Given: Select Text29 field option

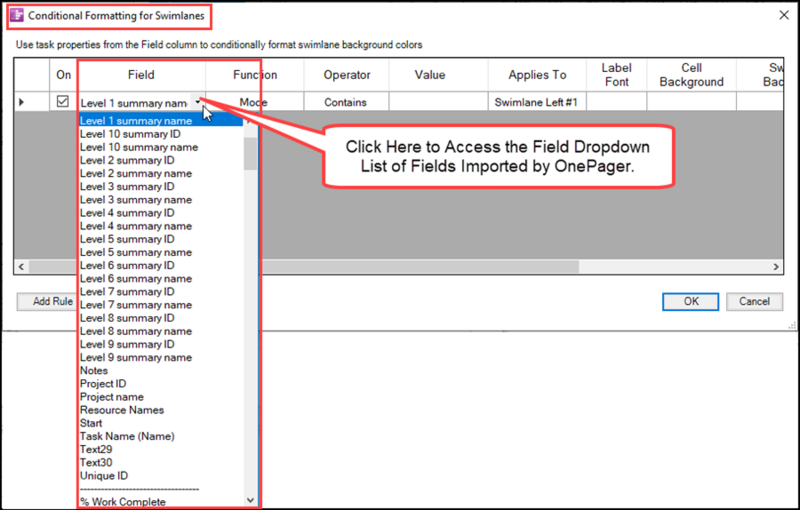Looking at the screenshot, I should (x=96, y=450).
